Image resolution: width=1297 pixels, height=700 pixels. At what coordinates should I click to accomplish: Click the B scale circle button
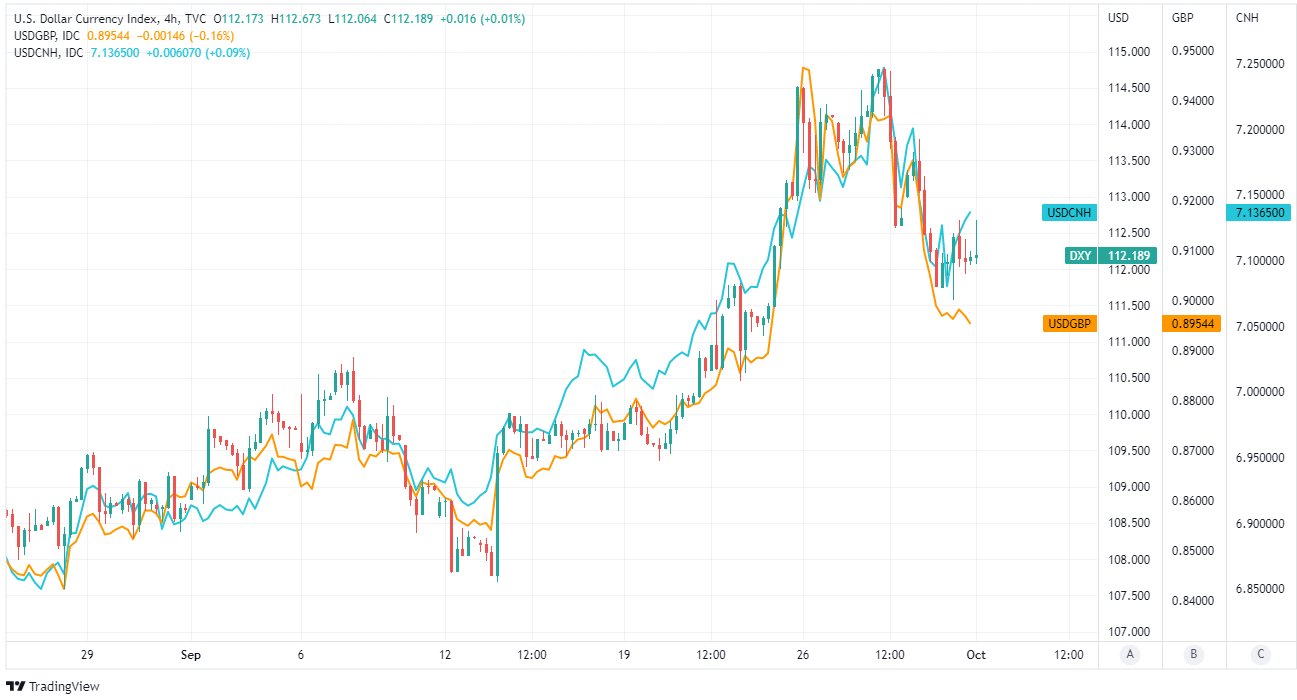coord(1194,655)
